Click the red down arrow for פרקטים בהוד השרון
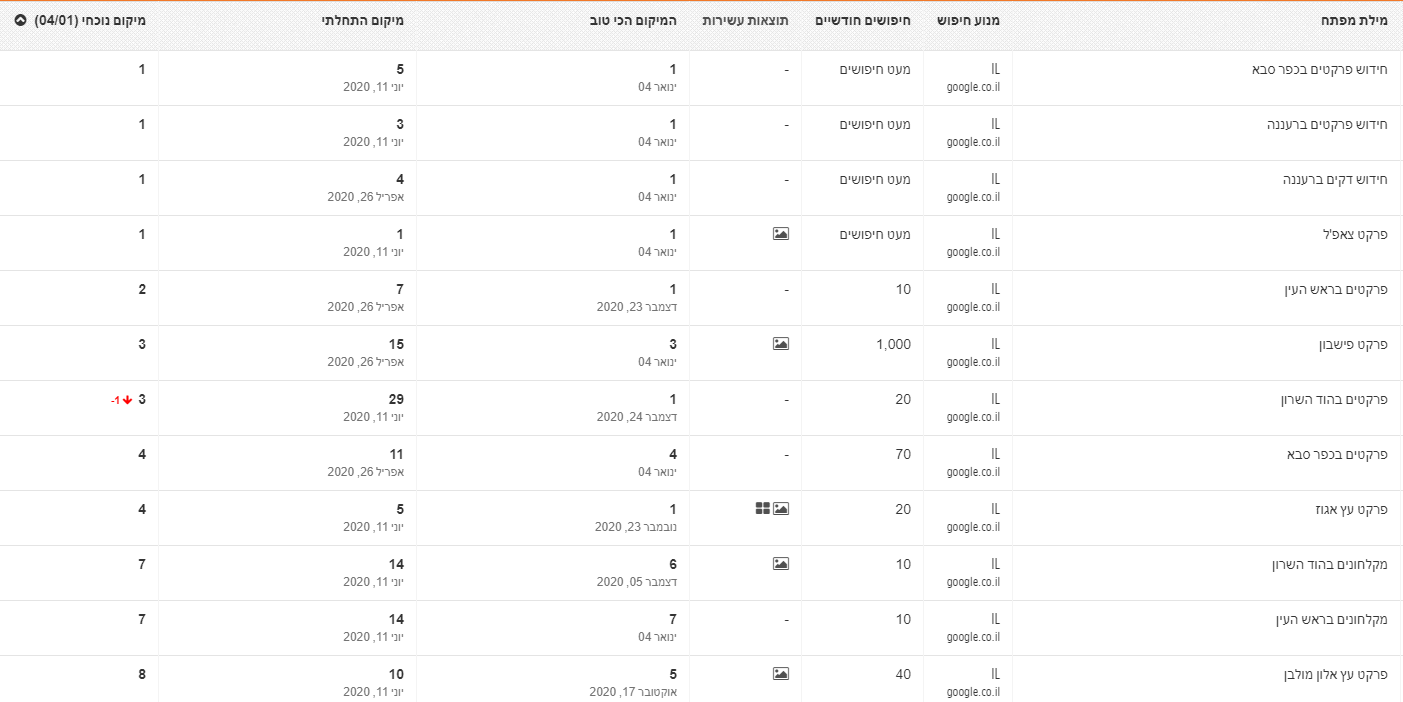Image resolution: width=1403 pixels, height=702 pixels. pos(128,400)
